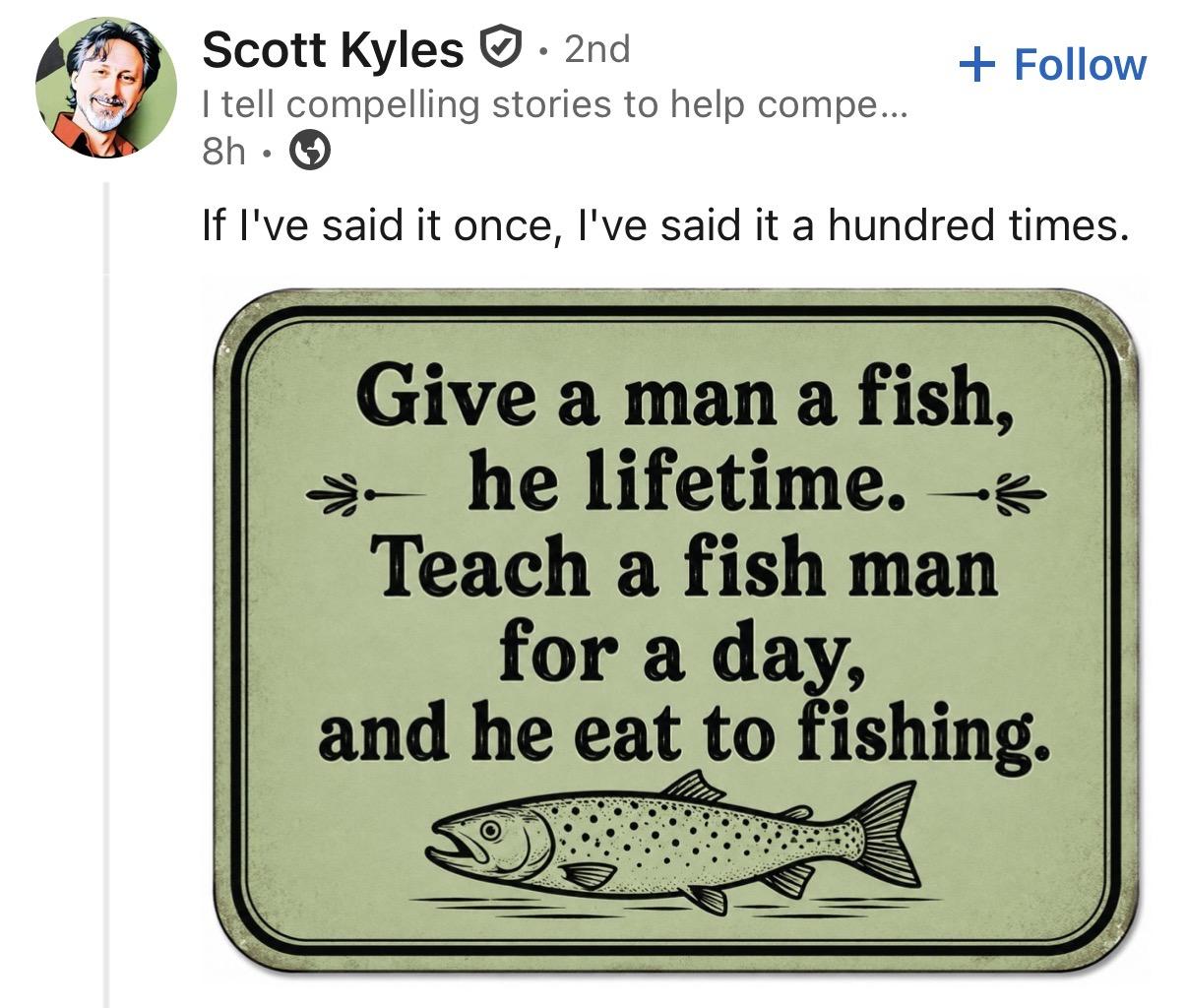
Task: Open the Scott Kyles name link
Action: [333, 49]
